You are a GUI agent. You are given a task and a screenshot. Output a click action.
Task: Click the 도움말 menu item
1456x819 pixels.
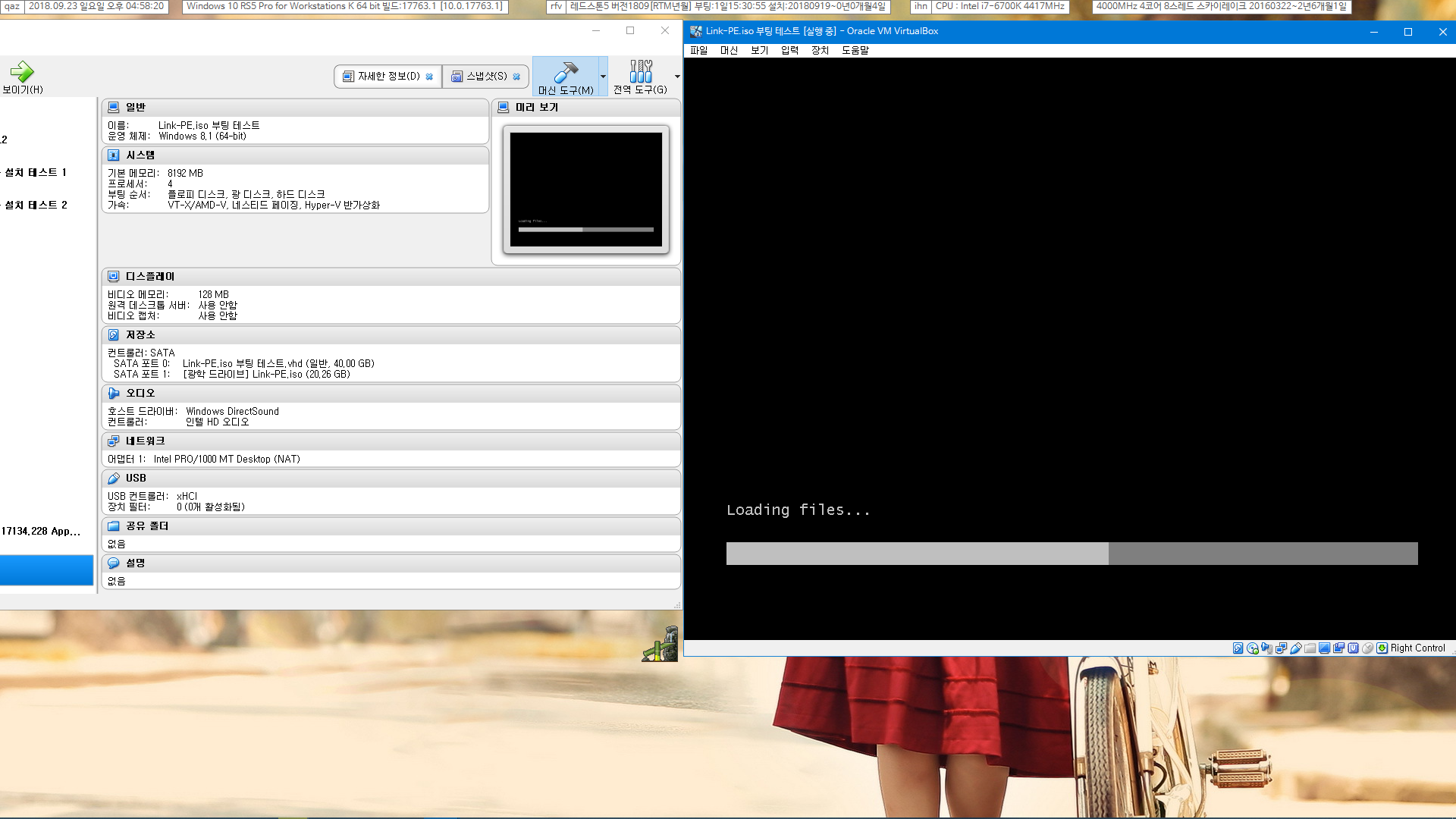854,50
